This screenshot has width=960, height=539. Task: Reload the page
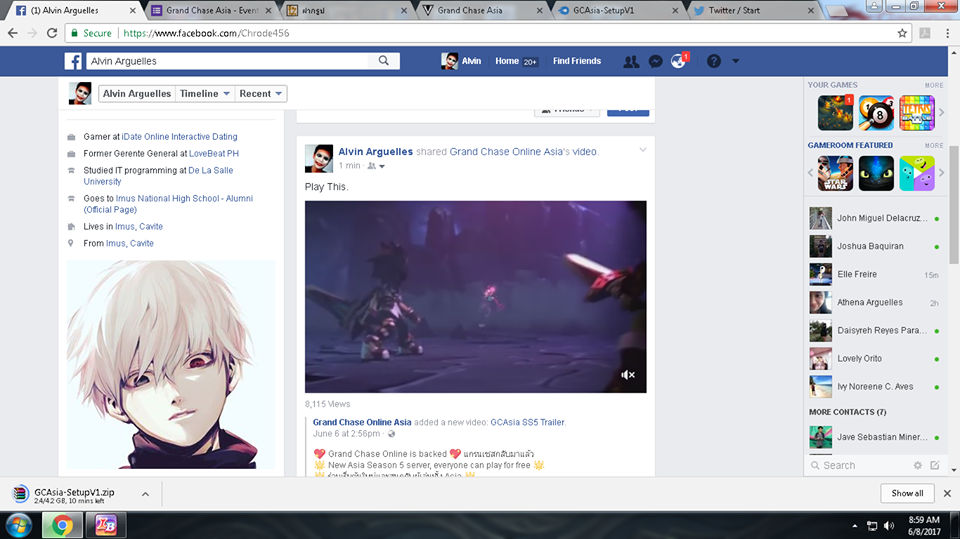tap(52, 33)
